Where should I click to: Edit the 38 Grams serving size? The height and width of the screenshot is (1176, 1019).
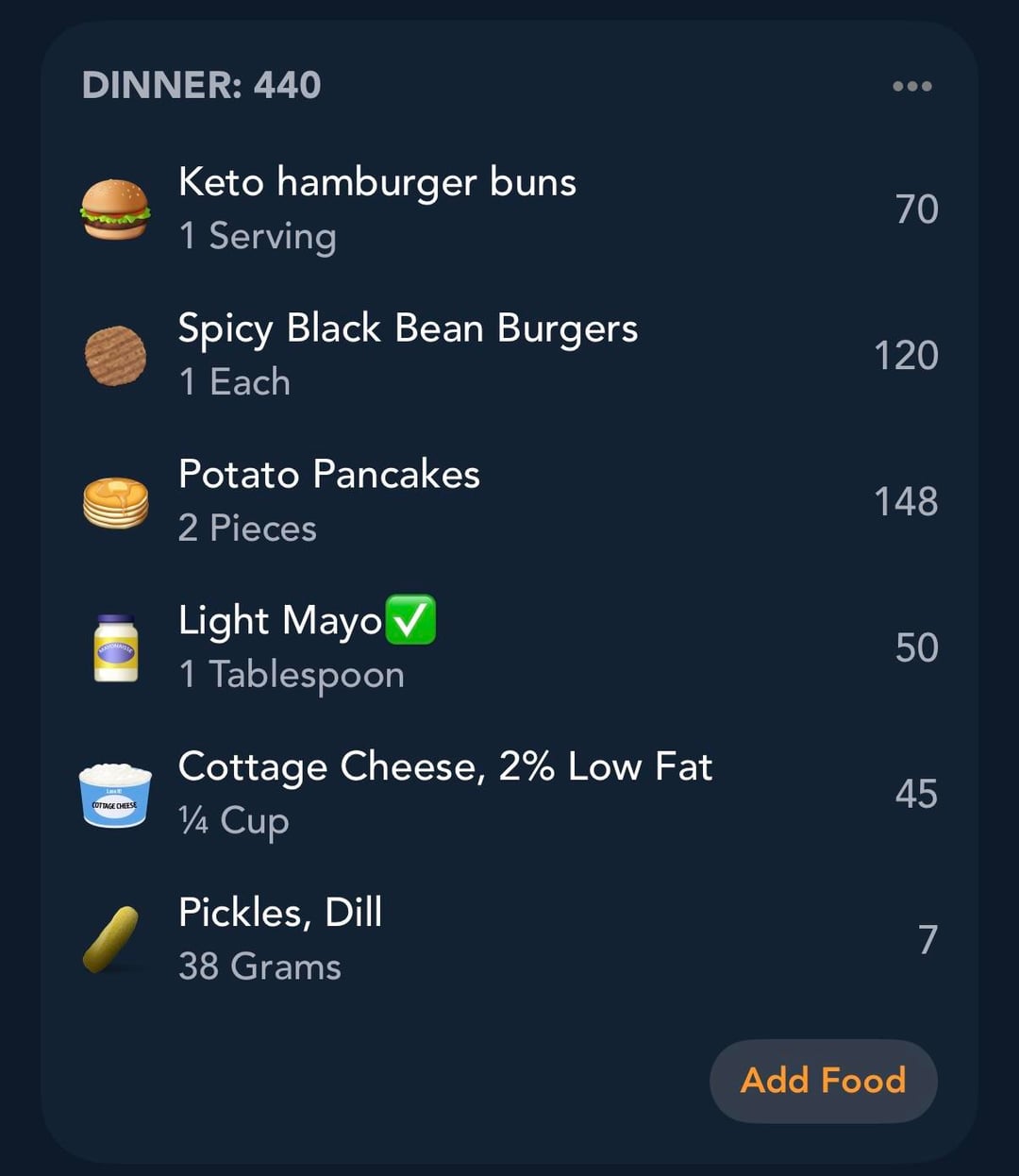point(259,966)
